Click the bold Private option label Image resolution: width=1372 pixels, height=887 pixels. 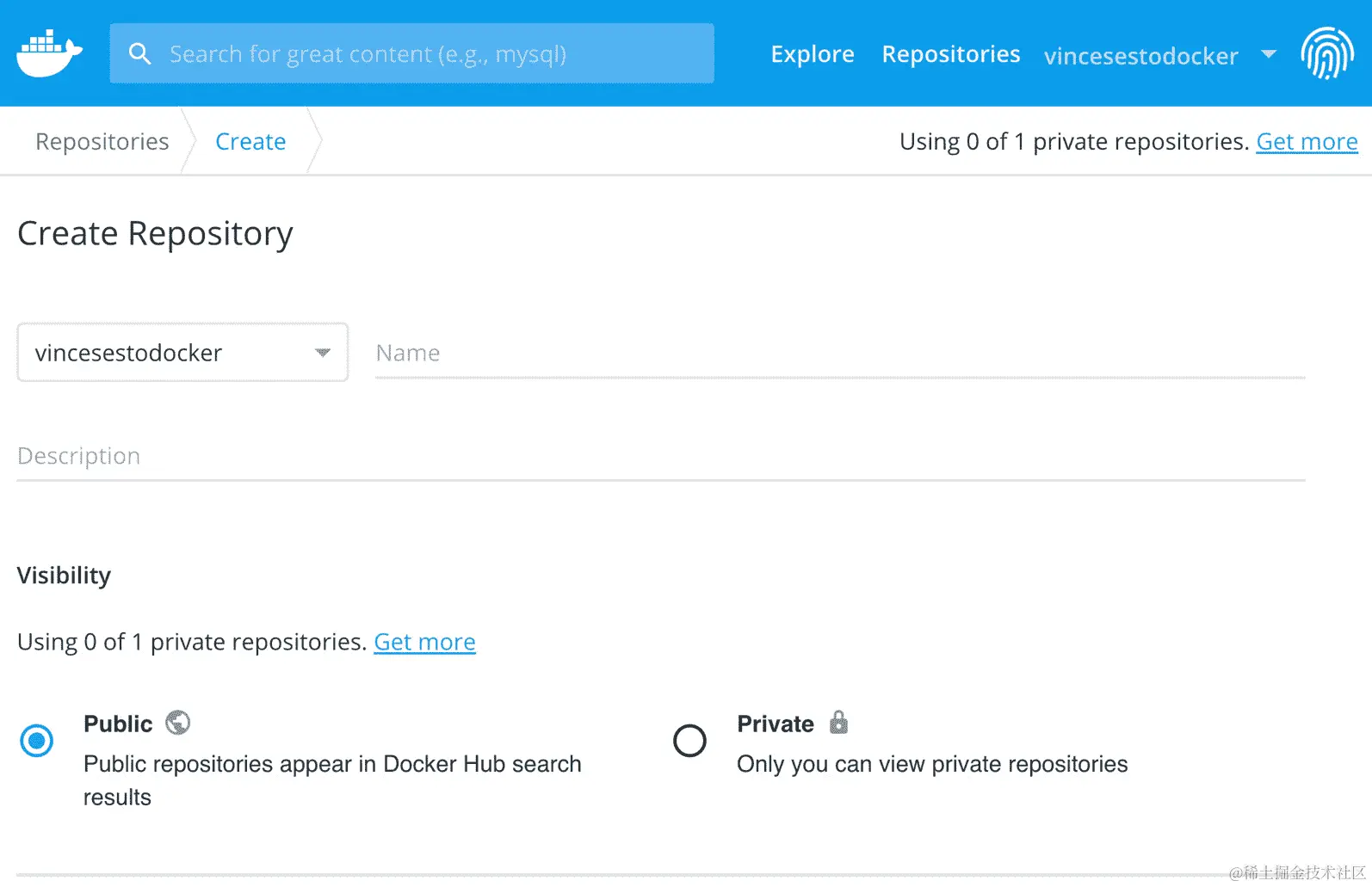[776, 724]
